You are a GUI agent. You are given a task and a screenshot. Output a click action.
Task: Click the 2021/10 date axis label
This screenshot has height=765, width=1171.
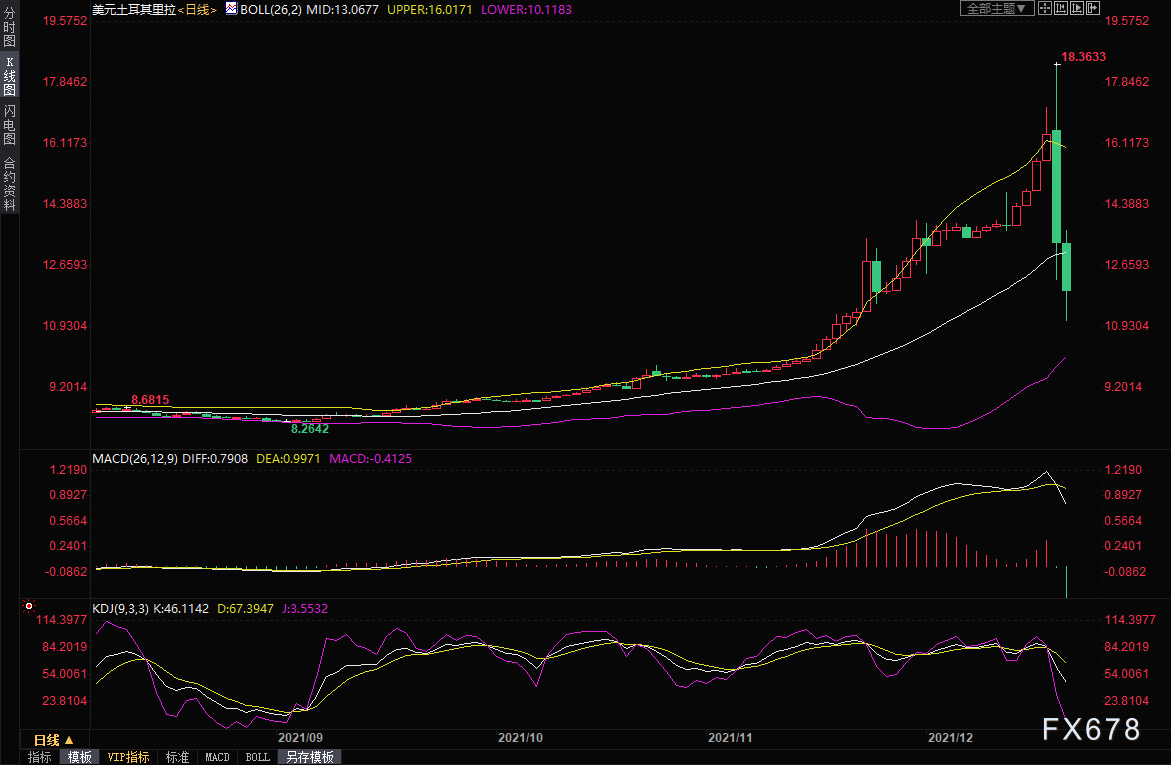[521, 738]
